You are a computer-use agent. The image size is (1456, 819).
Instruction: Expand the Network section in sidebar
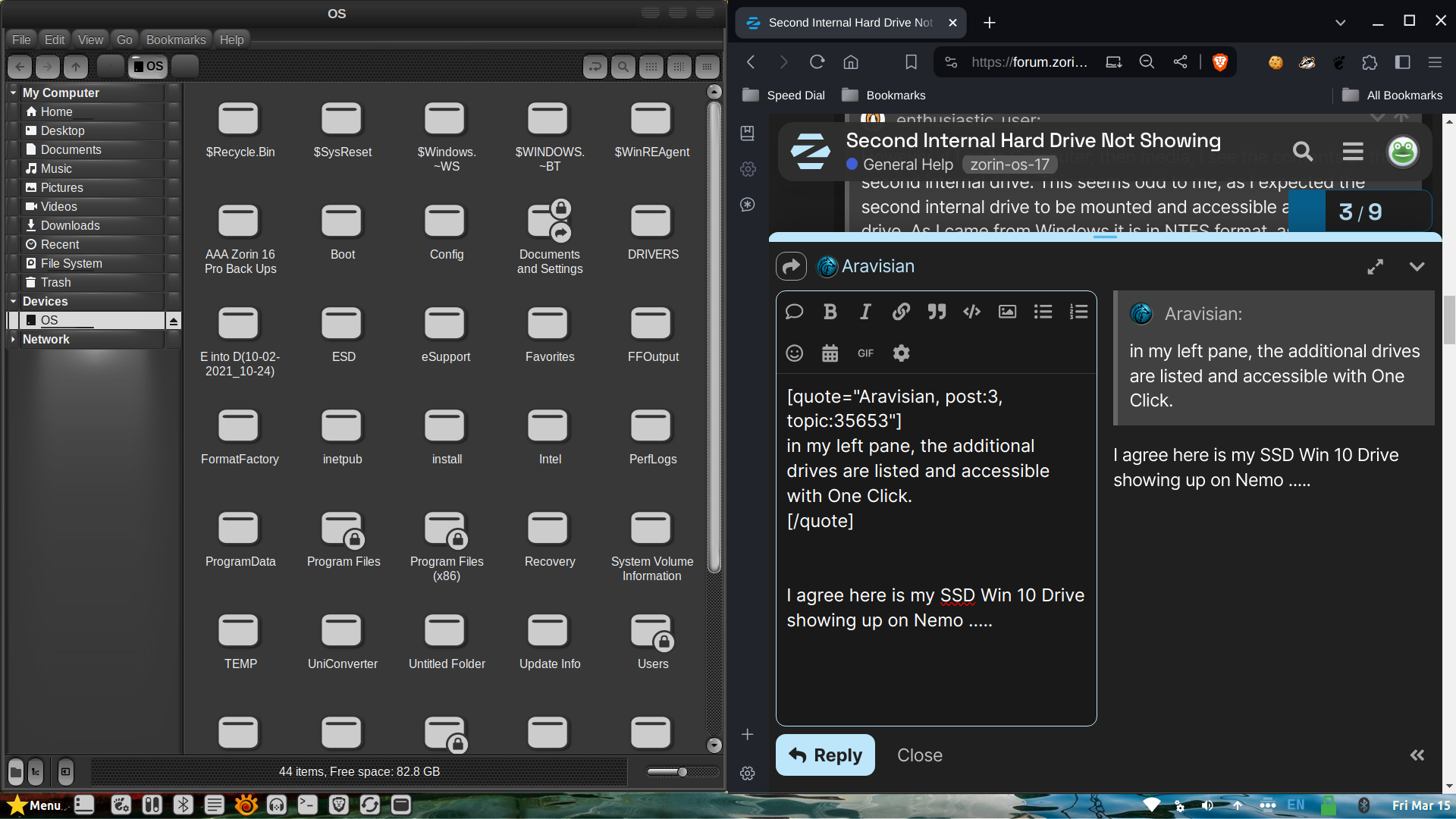point(13,339)
